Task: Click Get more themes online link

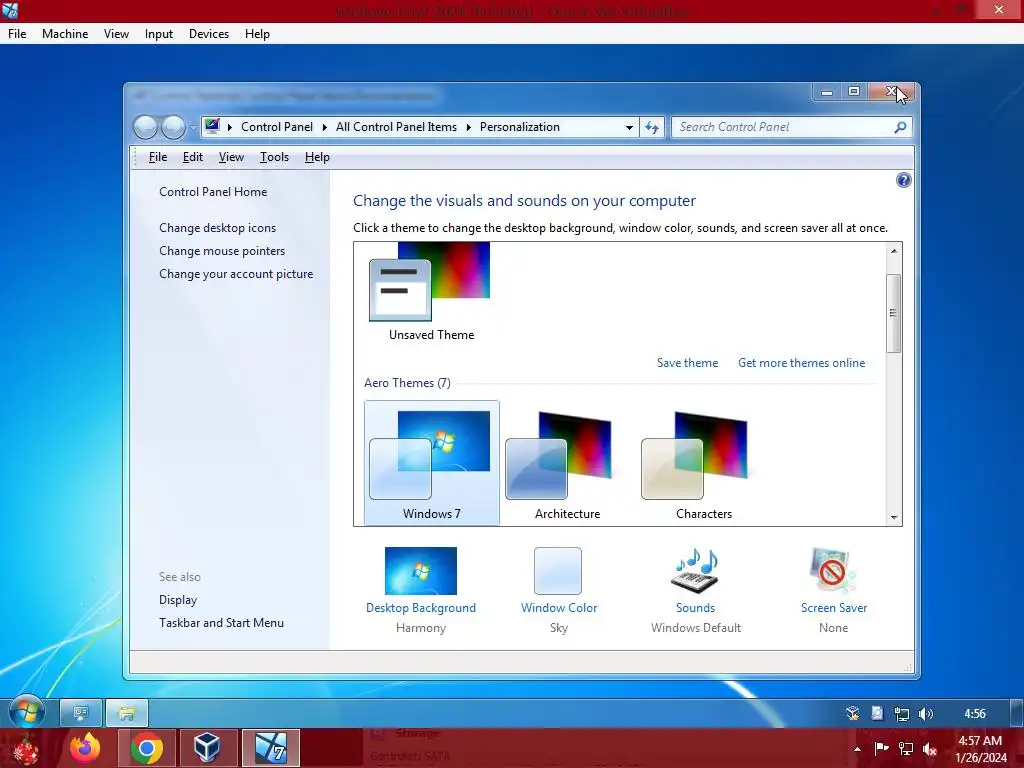Action: tap(801, 362)
